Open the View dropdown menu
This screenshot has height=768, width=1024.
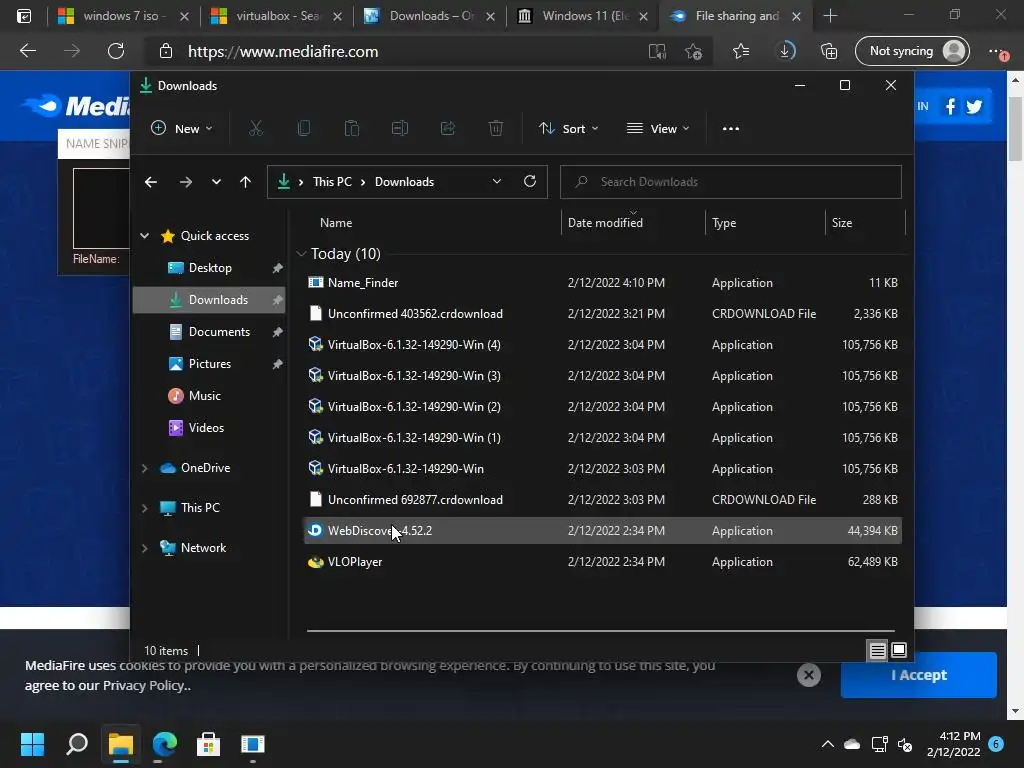(x=658, y=129)
